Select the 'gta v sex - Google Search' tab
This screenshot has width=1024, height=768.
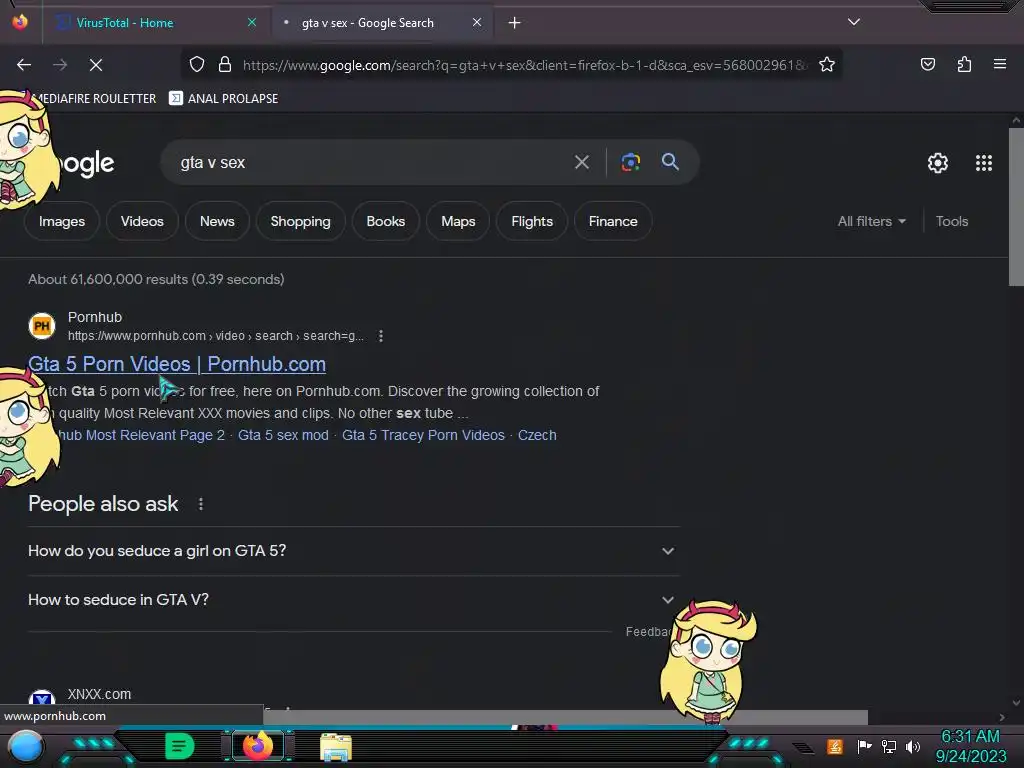point(381,23)
